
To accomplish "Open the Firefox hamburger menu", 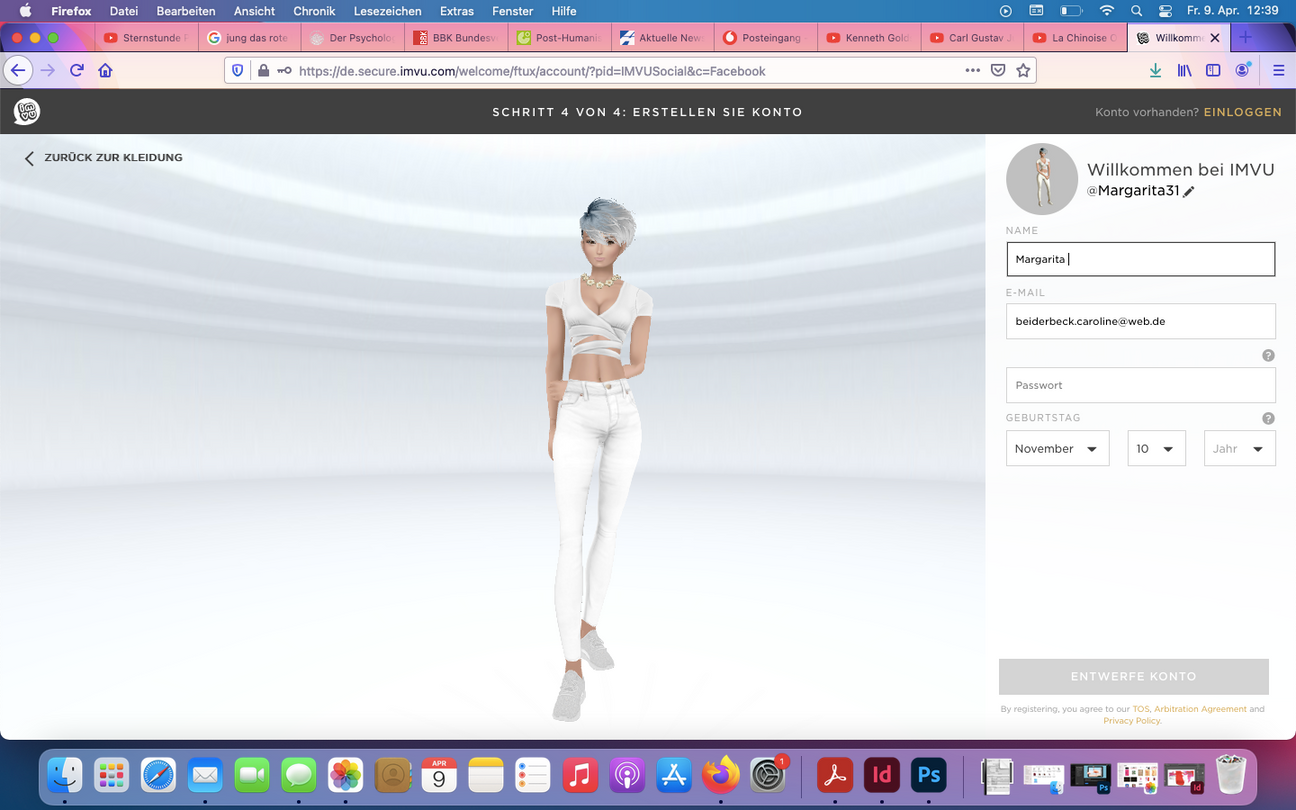I will (x=1278, y=71).
